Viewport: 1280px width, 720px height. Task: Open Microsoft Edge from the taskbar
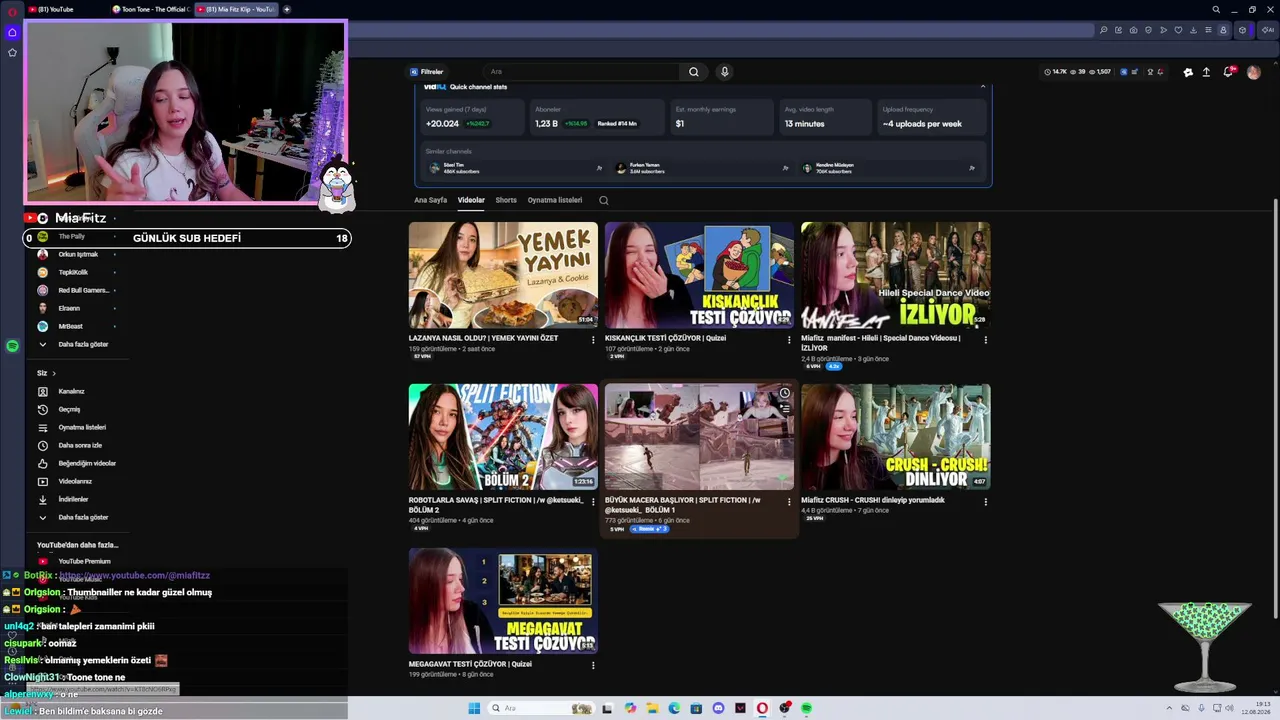674,708
